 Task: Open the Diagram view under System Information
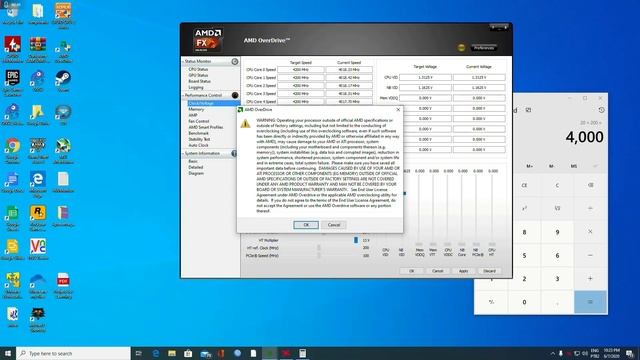click(x=196, y=173)
